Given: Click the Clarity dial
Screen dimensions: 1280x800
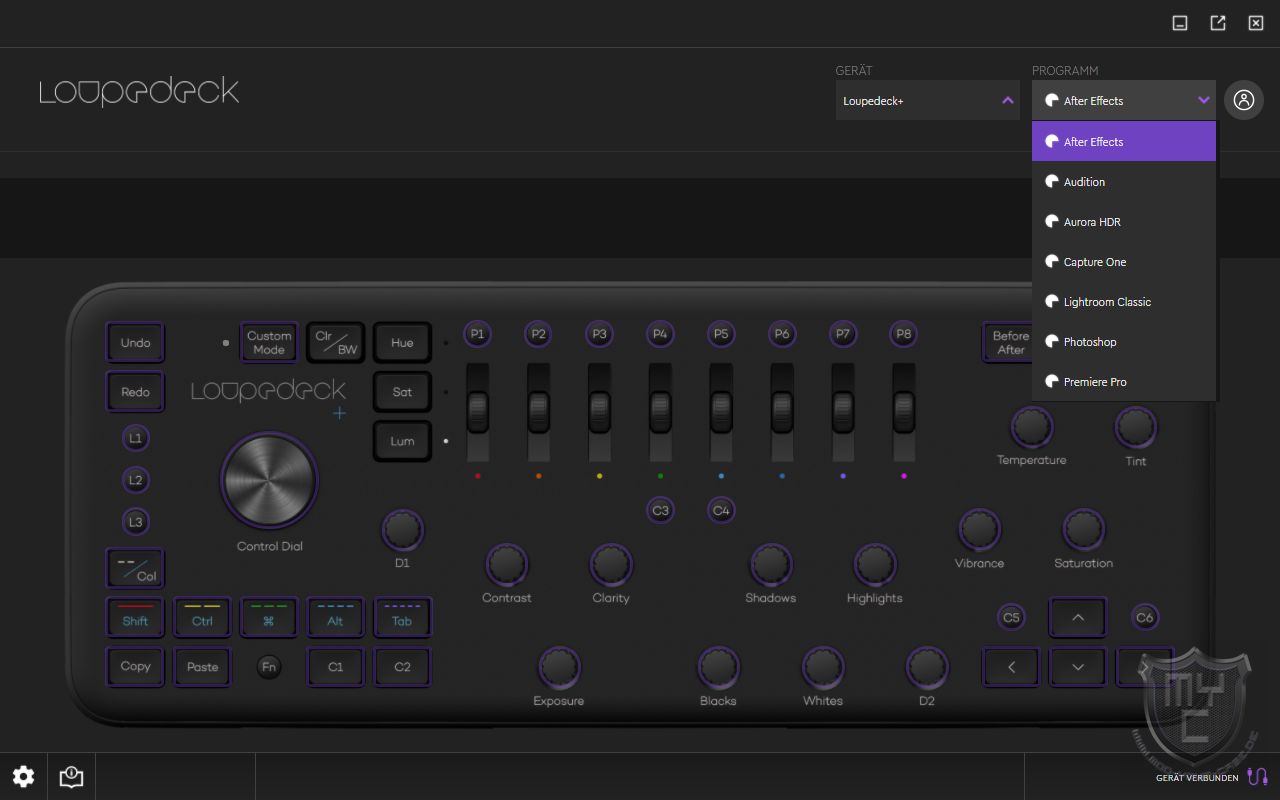Looking at the screenshot, I should pyautogui.click(x=611, y=565).
